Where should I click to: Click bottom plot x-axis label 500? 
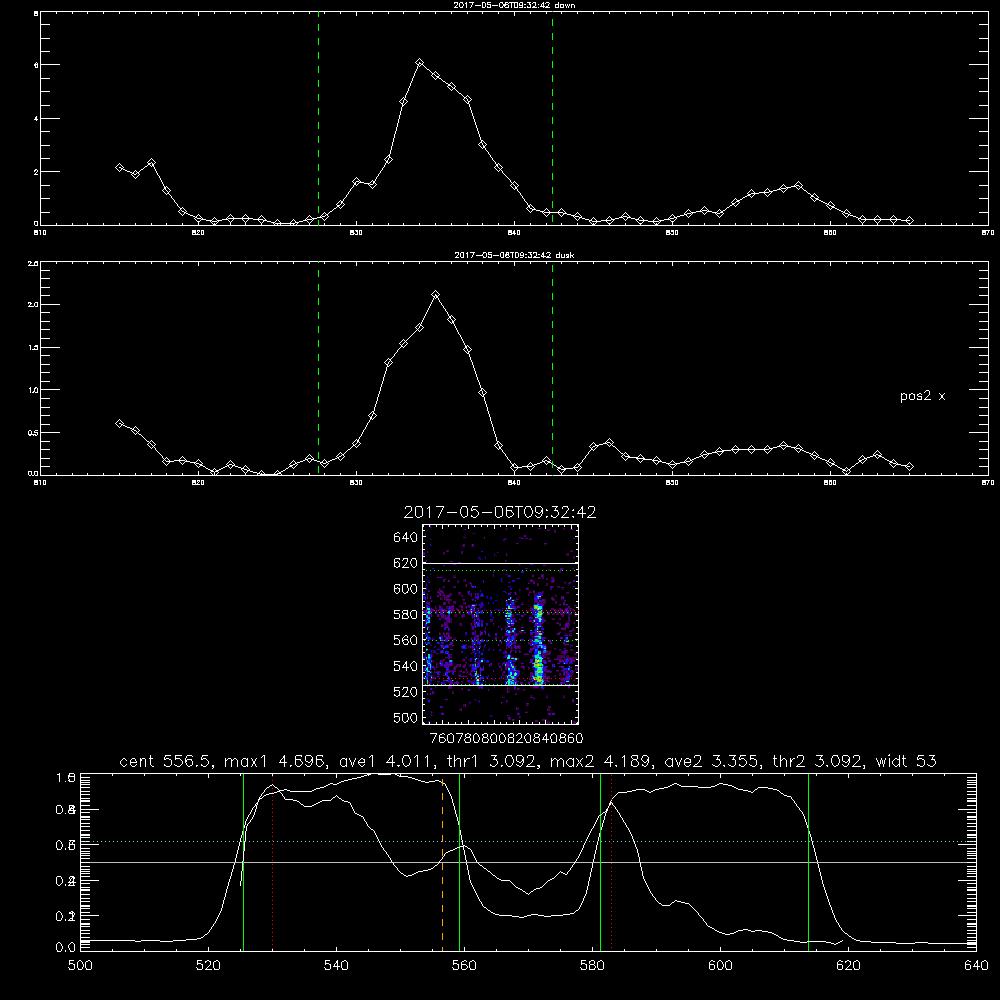[x=80, y=966]
